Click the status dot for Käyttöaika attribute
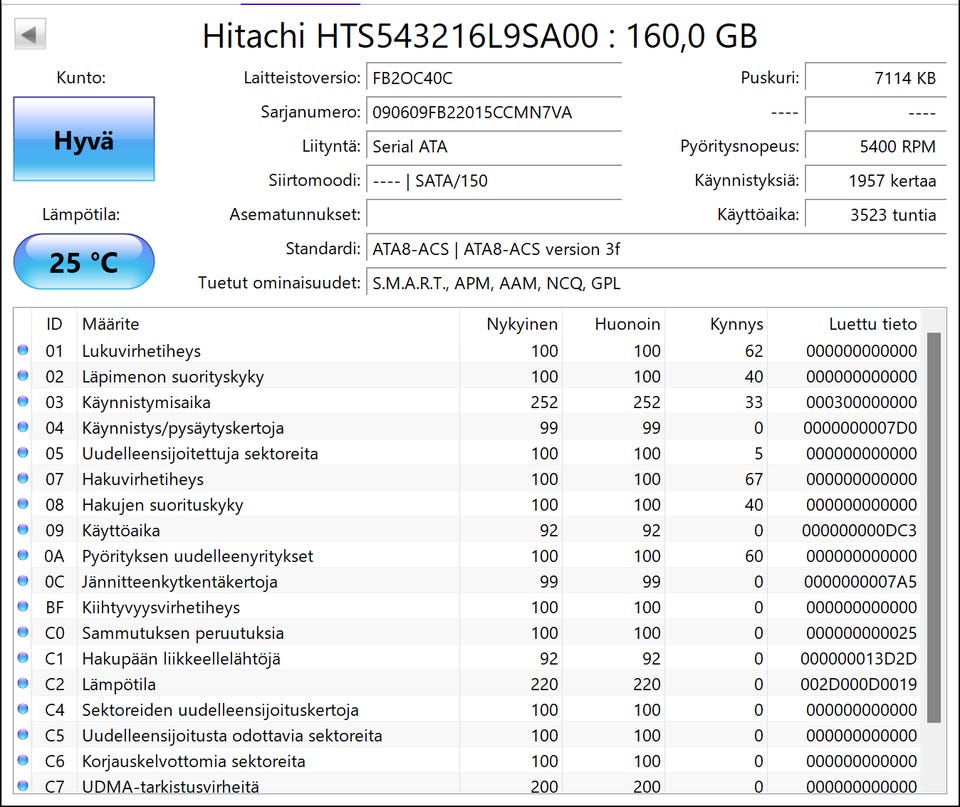 23,530
